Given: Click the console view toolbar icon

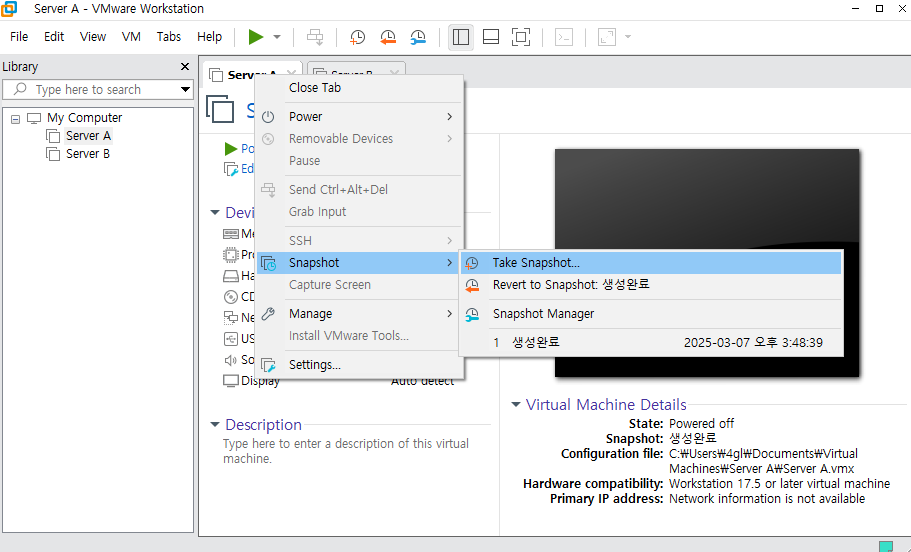Looking at the screenshot, I should (564, 37).
